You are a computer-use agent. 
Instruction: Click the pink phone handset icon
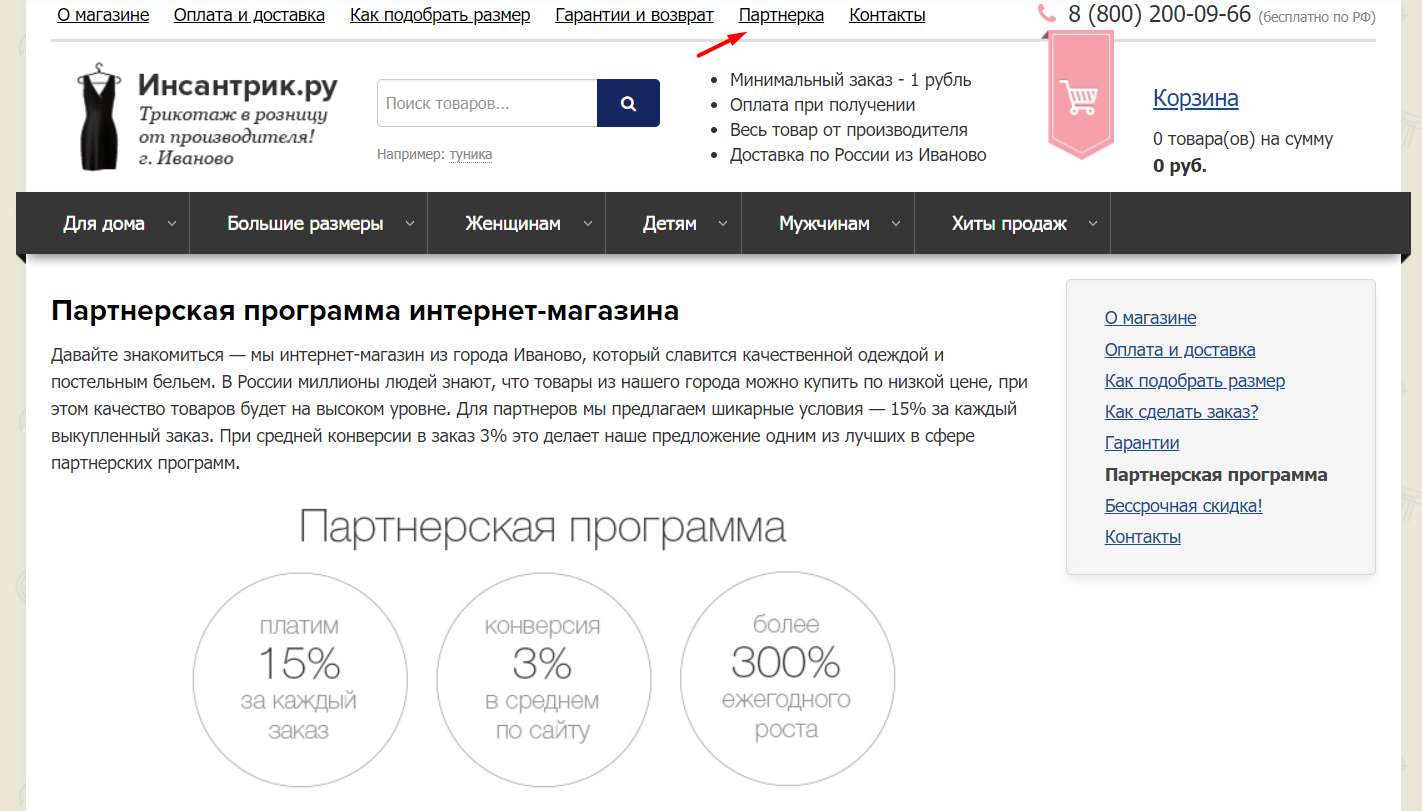[1047, 14]
